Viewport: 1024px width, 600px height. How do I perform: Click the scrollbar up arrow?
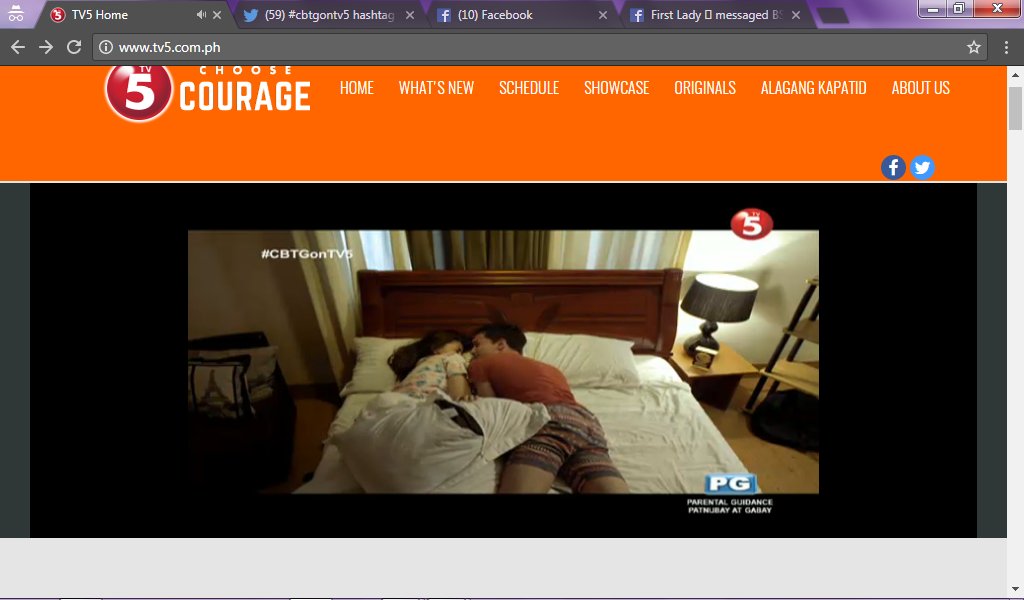point(1015,74)
